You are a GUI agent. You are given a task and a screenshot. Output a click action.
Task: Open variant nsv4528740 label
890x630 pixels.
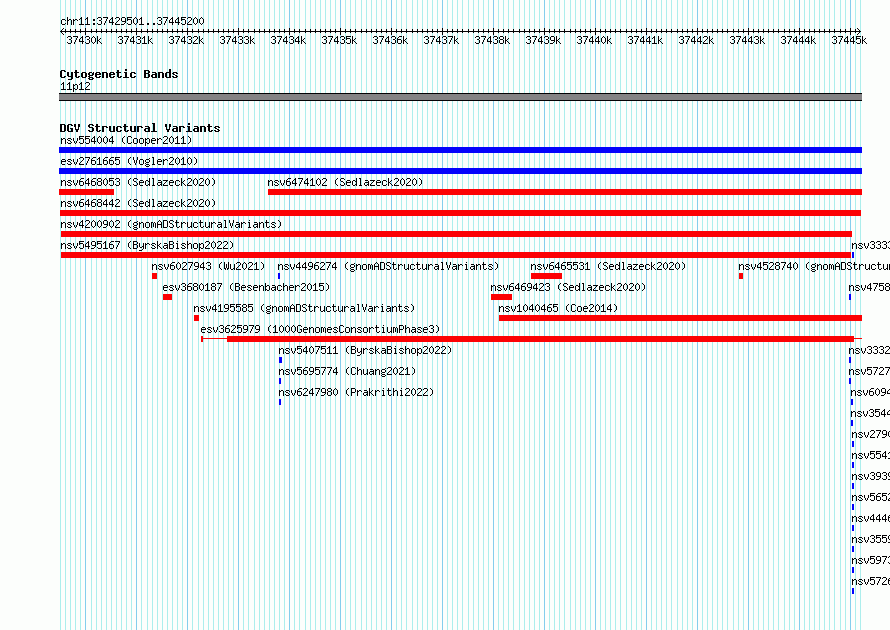pyautogui.click(x=814, y=266)
